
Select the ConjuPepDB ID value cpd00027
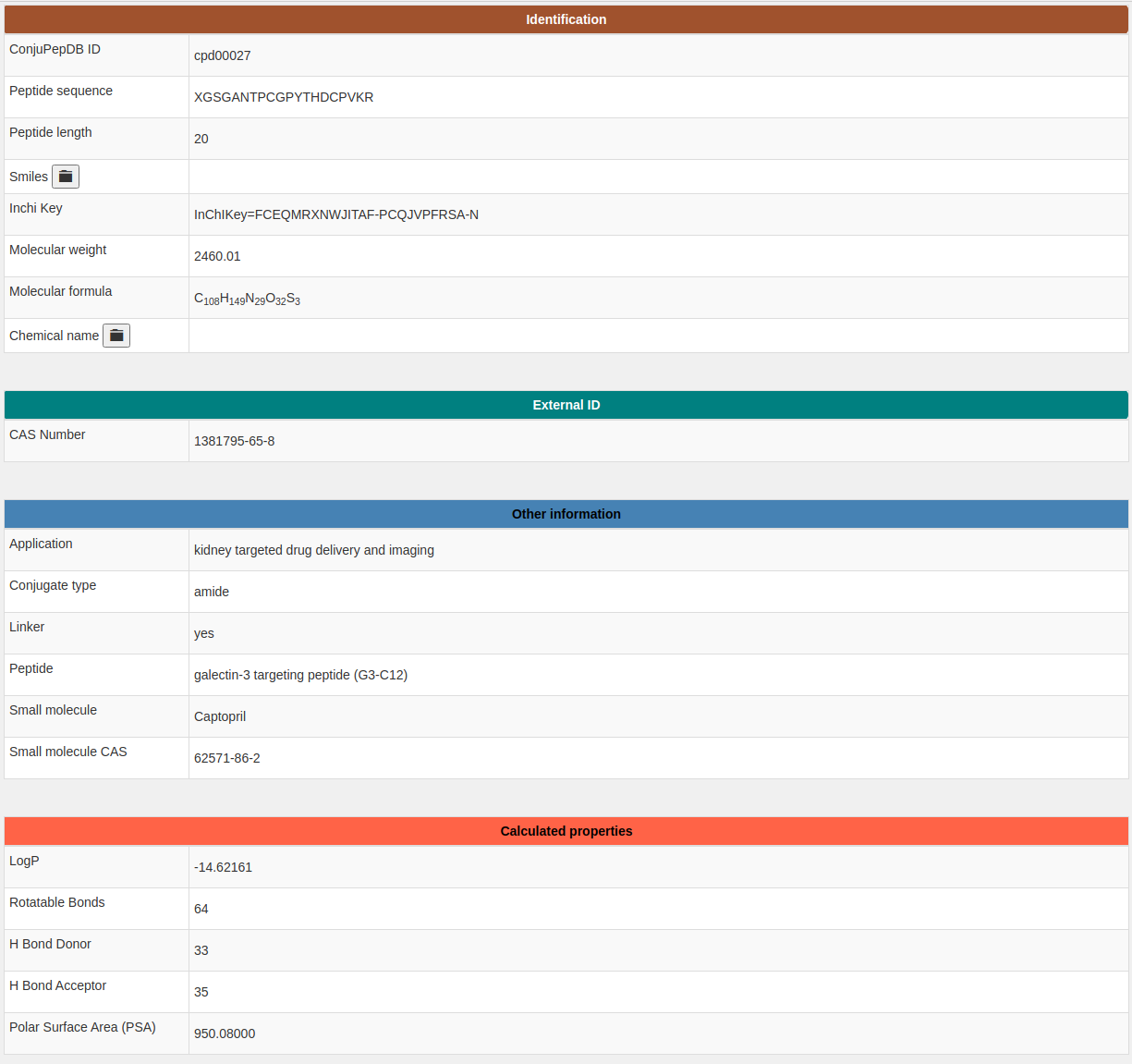pos(222,55)
